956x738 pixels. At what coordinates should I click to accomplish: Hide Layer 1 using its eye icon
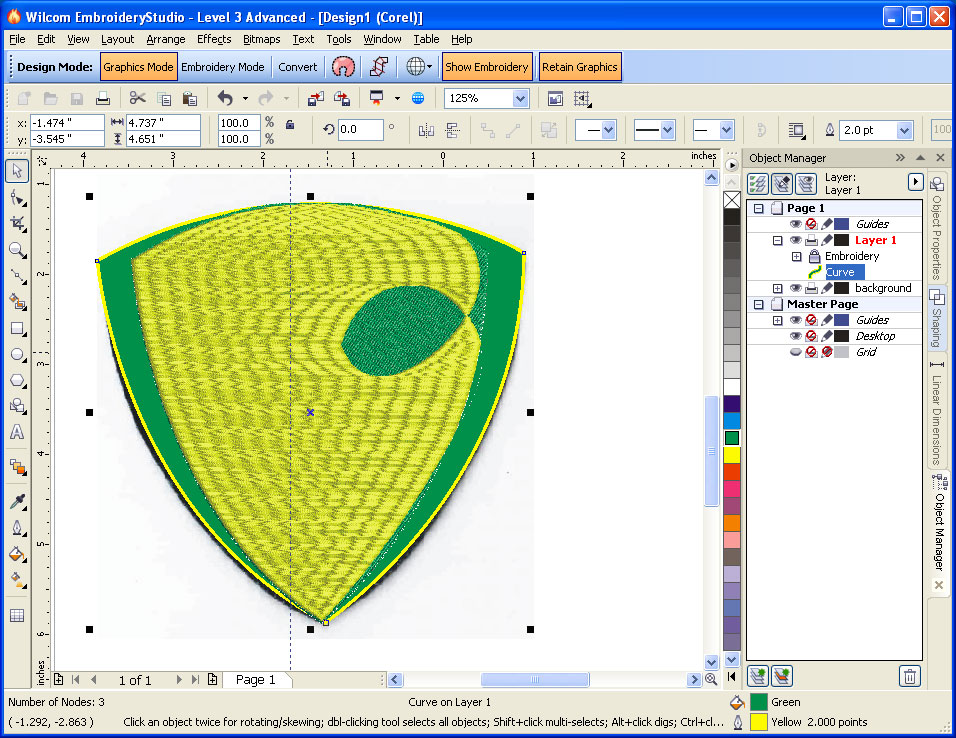click(795, 240)
